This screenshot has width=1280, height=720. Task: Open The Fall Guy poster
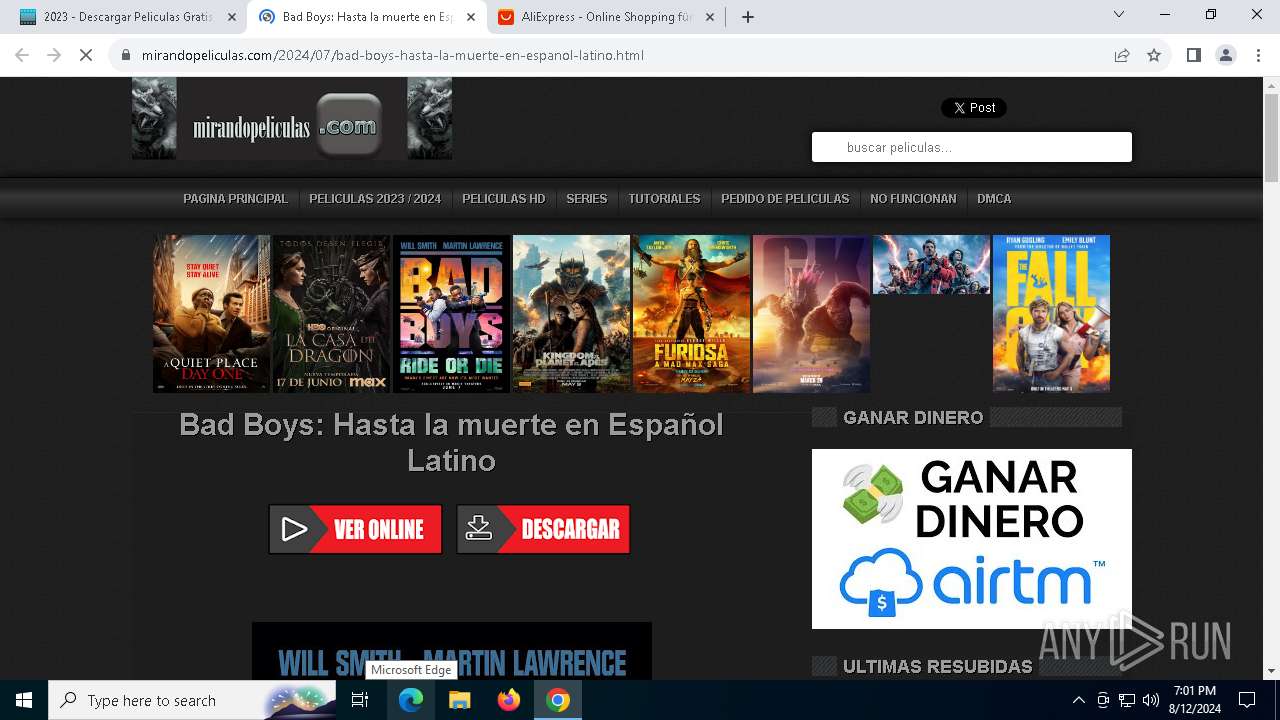(x=1051, y=314)
